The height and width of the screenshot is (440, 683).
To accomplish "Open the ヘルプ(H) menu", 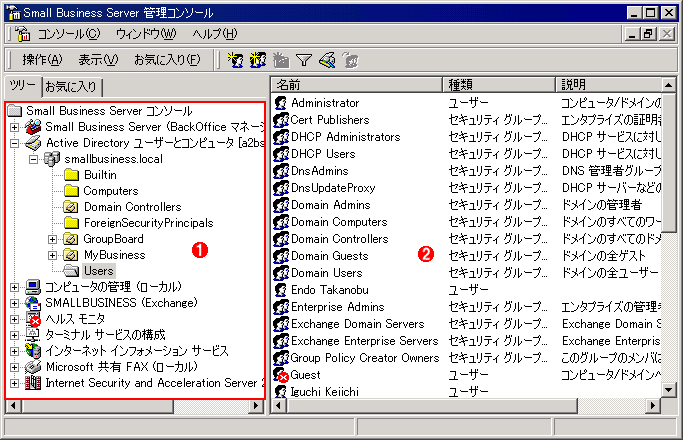I will click(x=215, y=34).
